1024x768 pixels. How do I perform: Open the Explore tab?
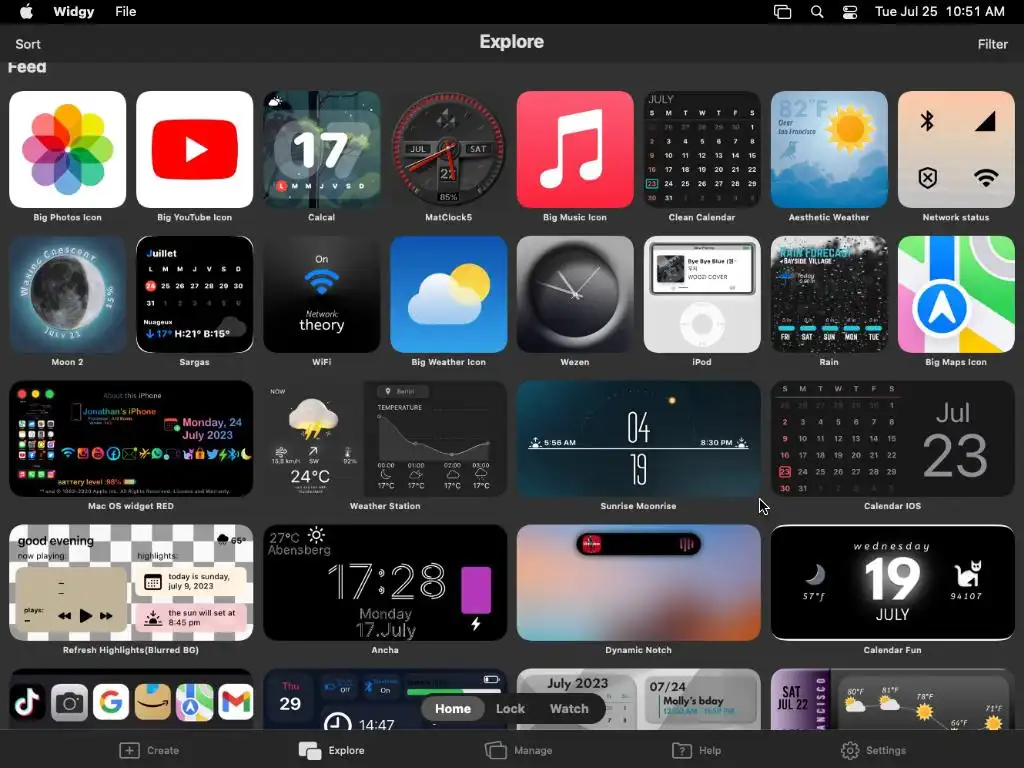[332, 750]
